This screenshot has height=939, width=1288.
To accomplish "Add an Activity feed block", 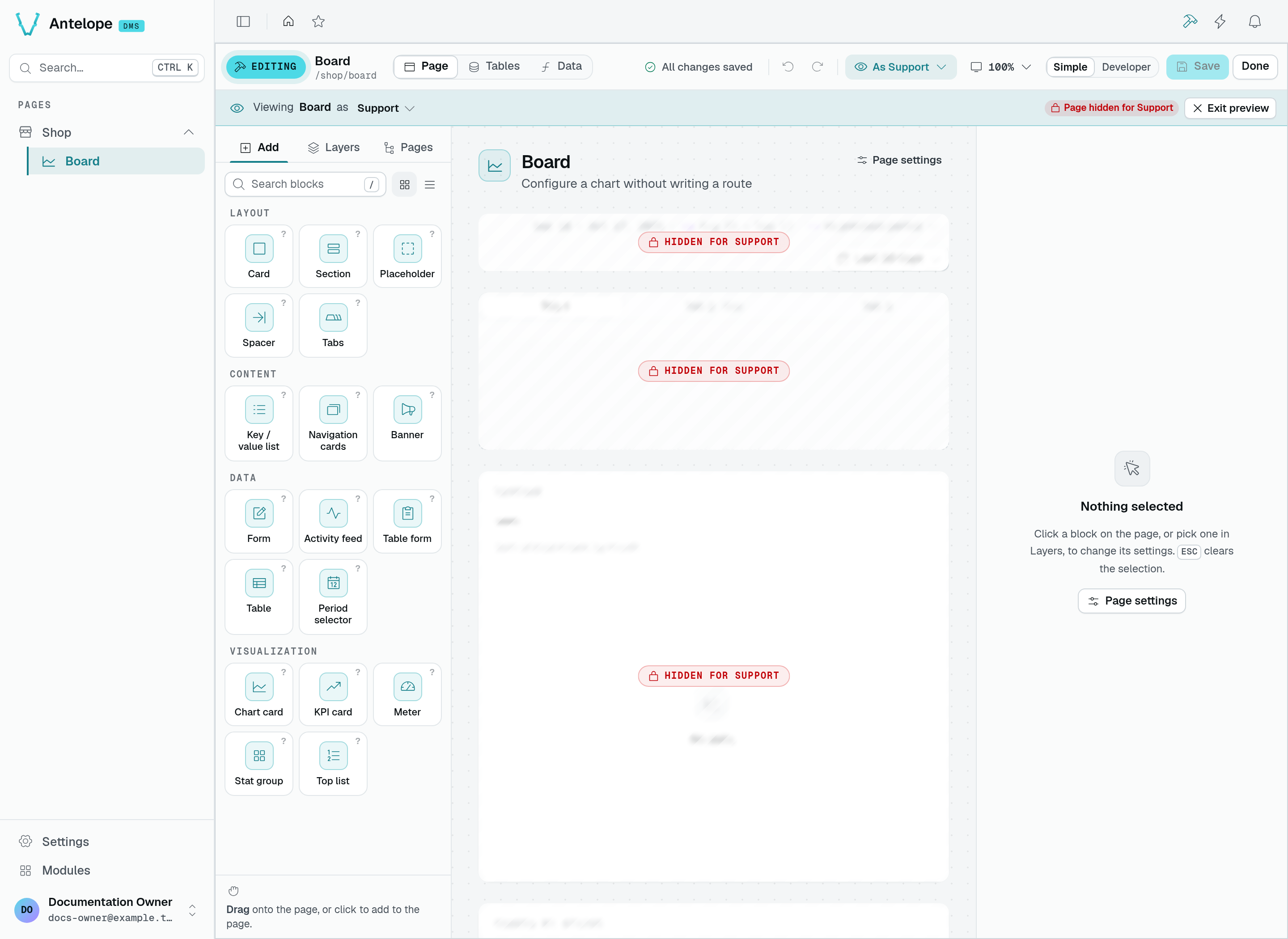I will pos(333,521).
